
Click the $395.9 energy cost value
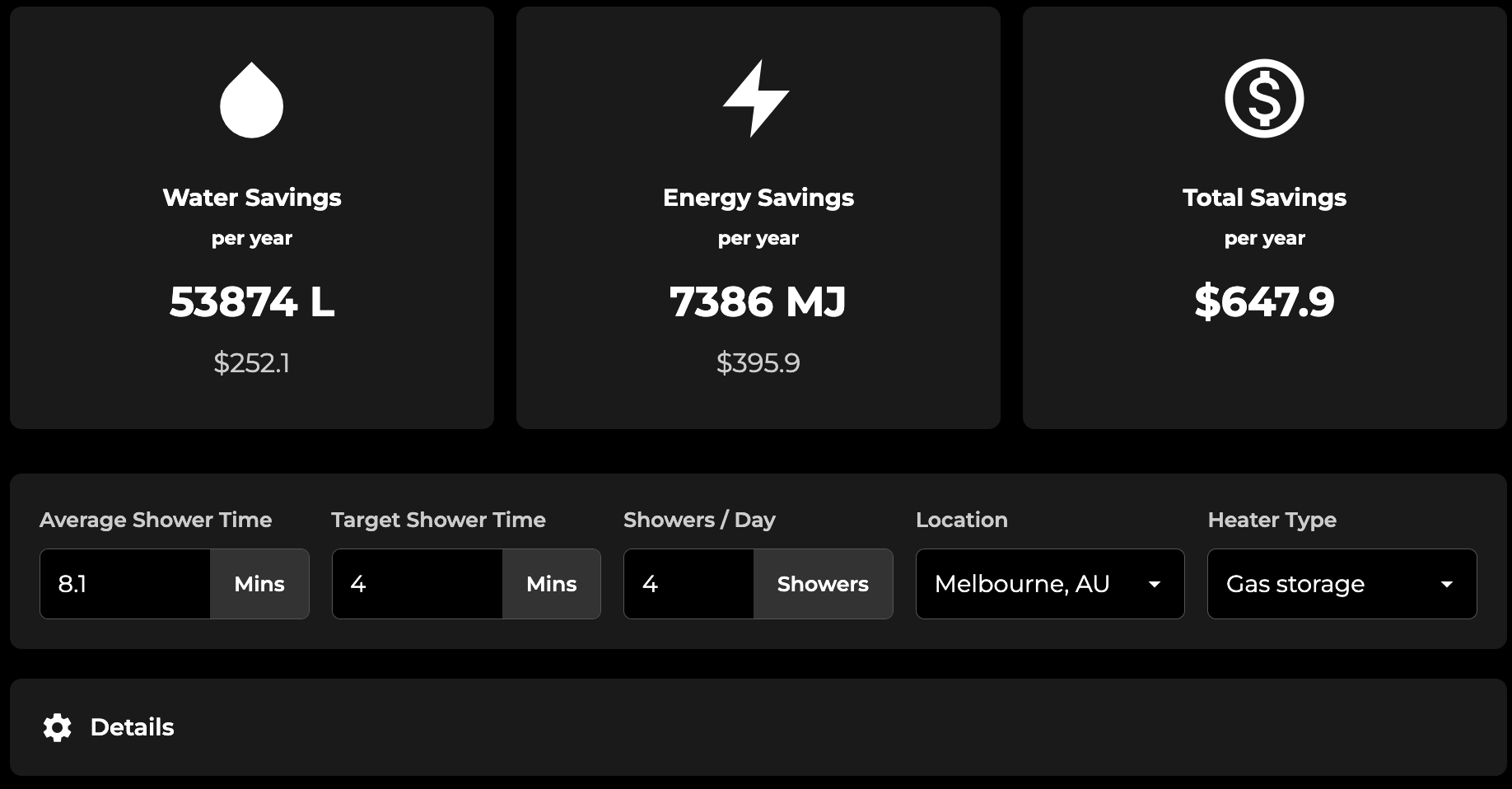coord(758,362)
